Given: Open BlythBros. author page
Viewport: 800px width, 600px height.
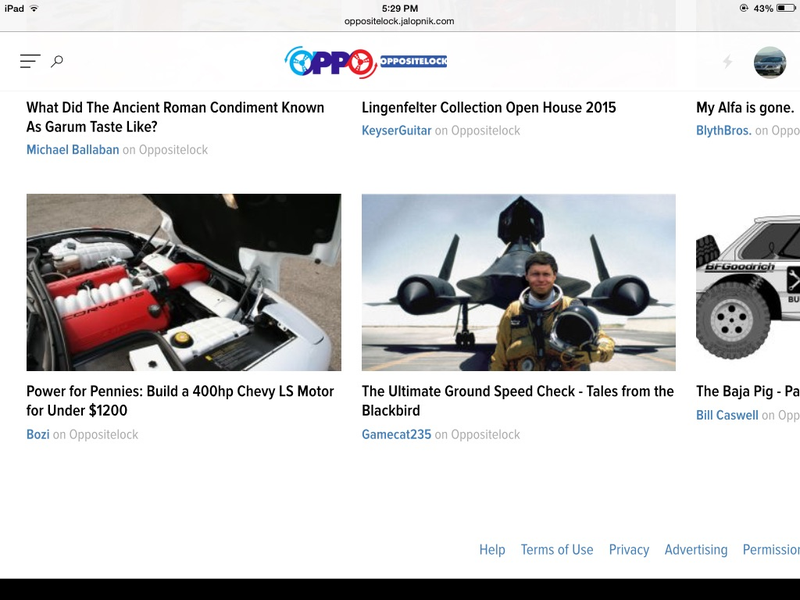Looking at the screenshot, I should click(723, 131).
